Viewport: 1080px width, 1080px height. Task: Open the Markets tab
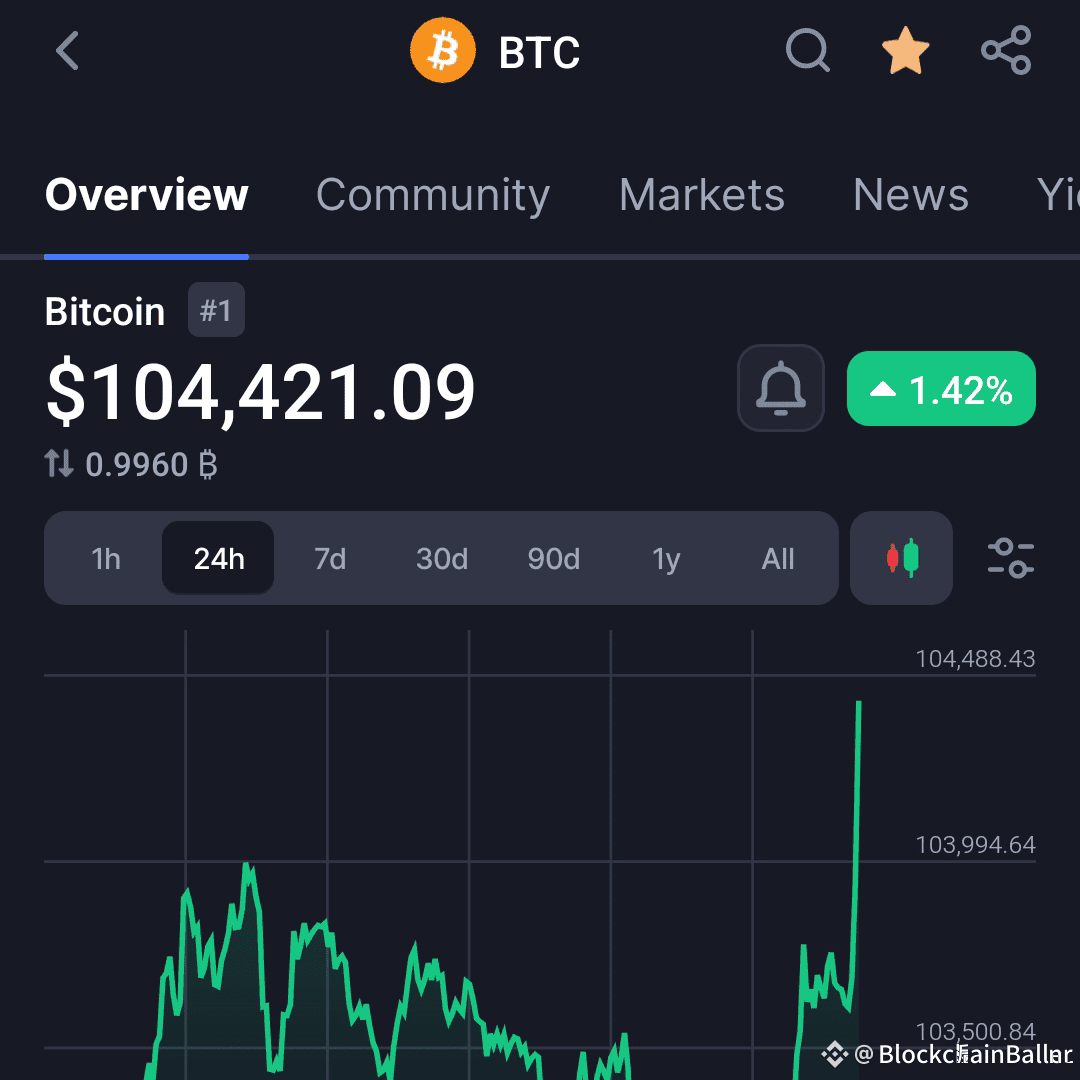(701, 195)
